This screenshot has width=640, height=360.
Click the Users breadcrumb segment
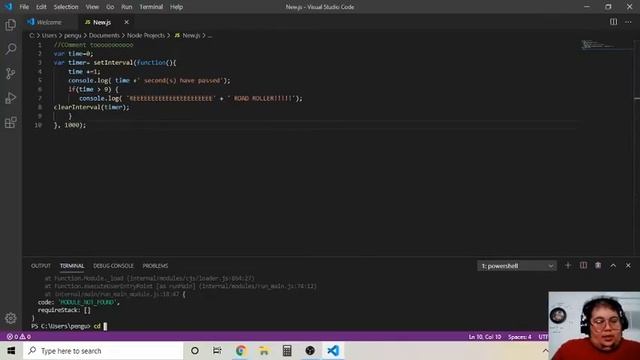point(49,36)
